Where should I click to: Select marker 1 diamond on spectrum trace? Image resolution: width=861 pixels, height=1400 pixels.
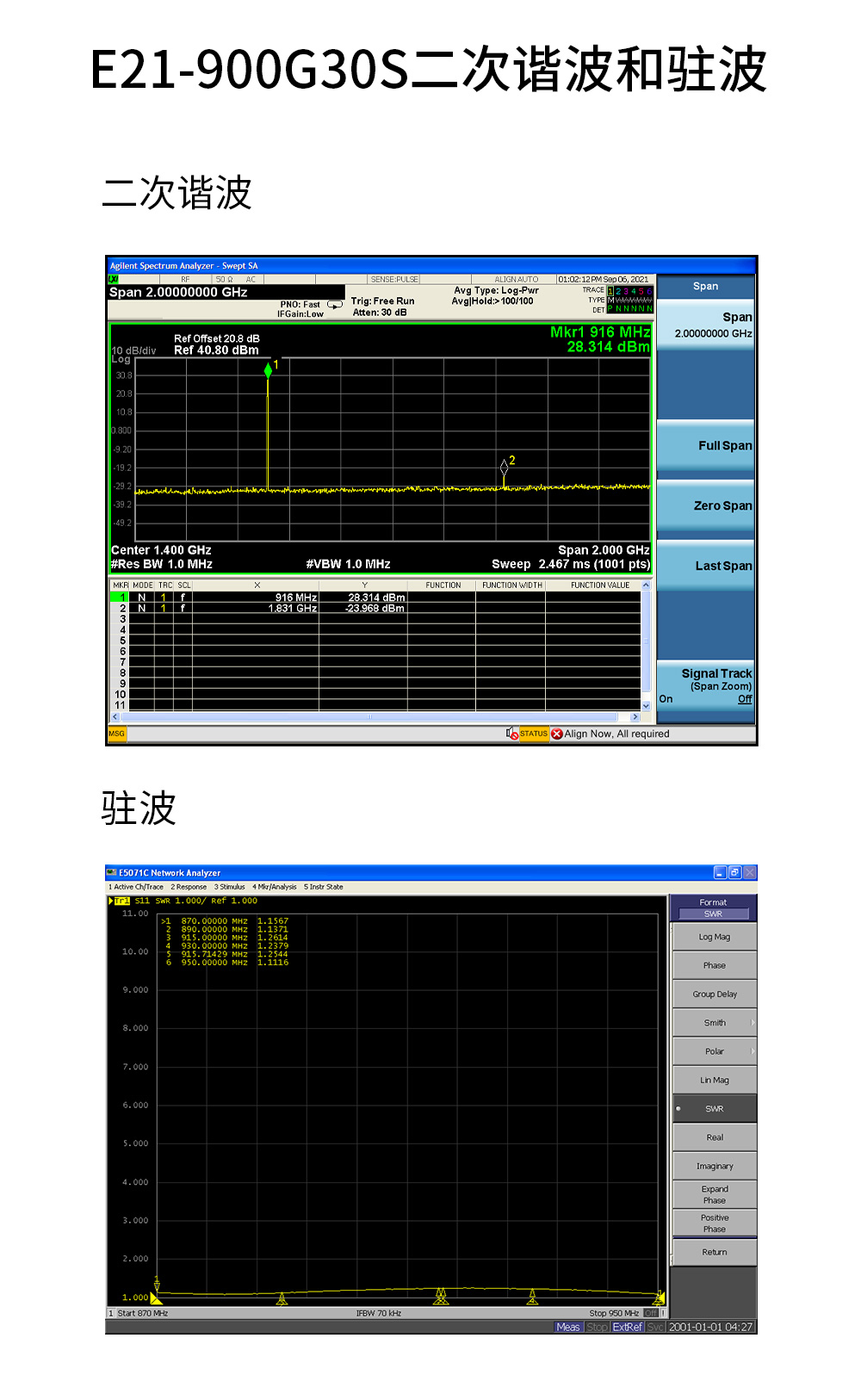268,370
